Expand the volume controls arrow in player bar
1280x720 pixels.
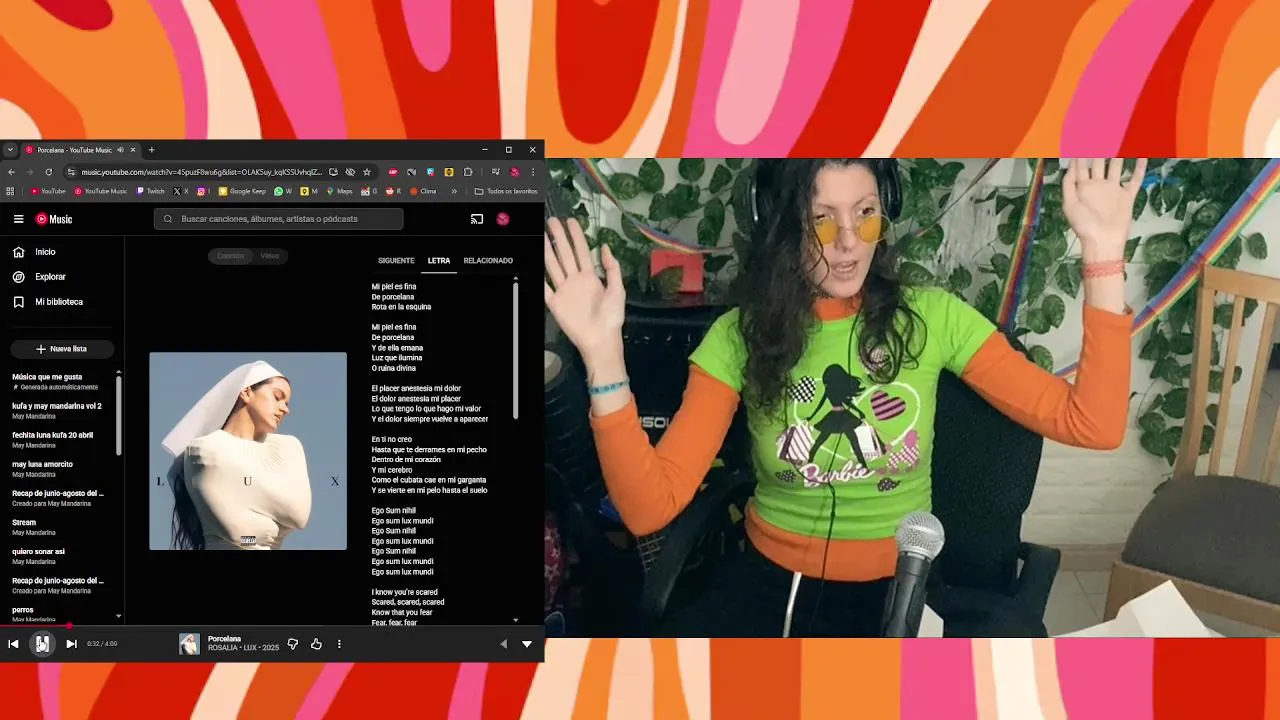click(503, 644)
